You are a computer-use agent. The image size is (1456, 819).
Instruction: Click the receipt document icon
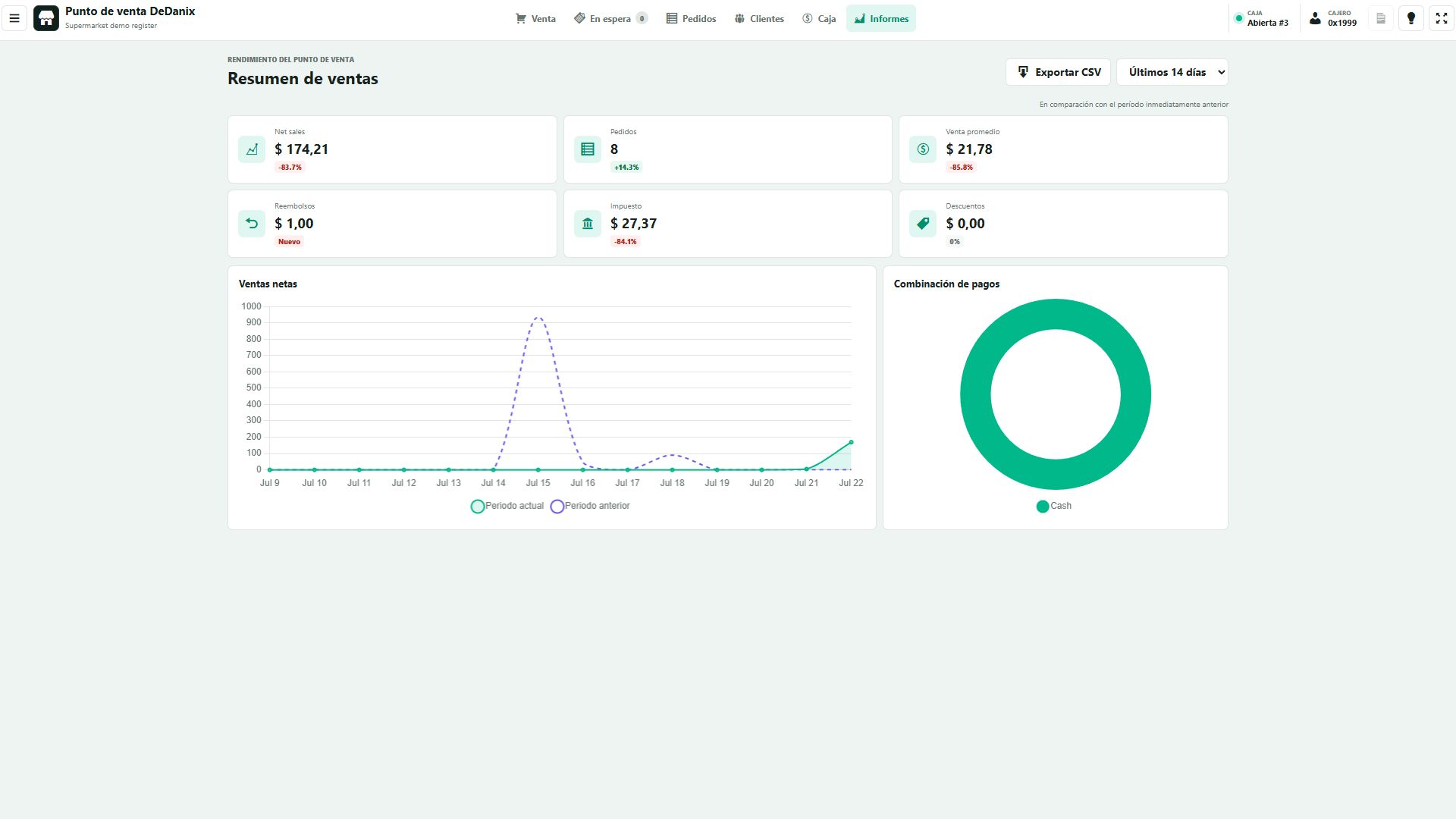pos(1381,18)
